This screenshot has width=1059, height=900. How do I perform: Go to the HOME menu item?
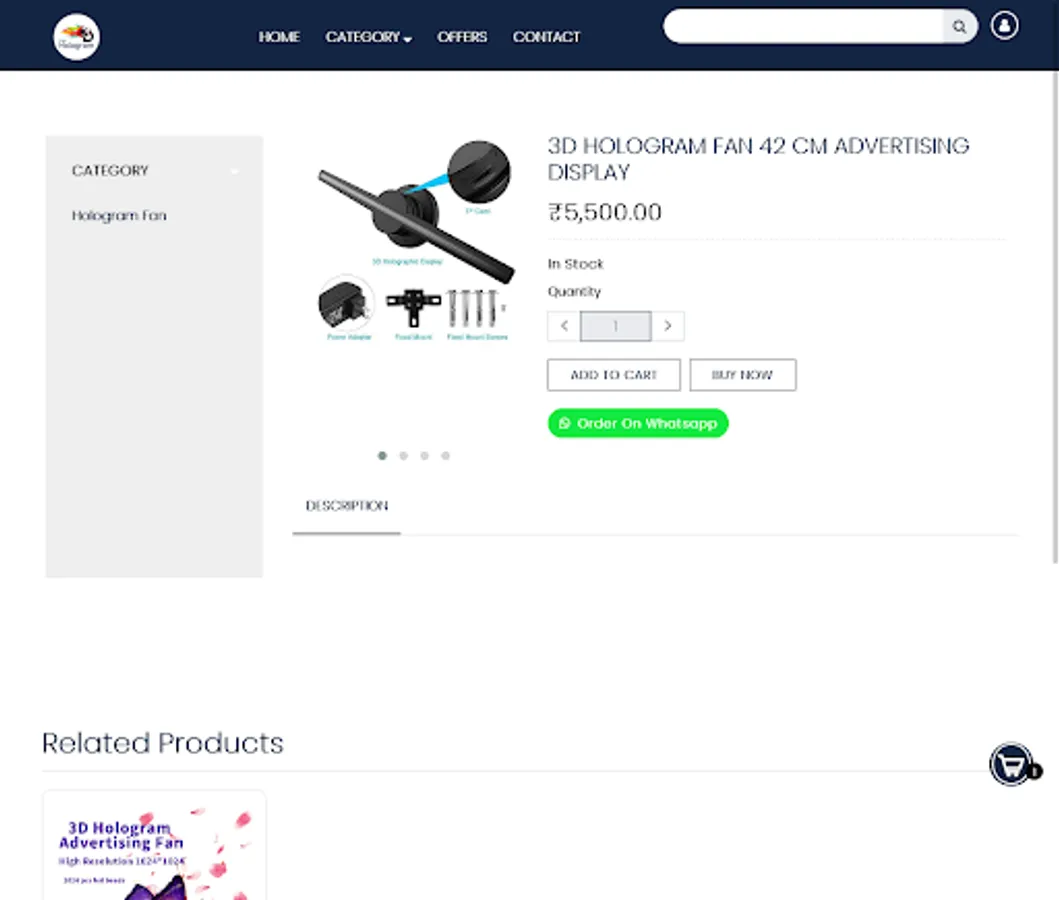pos(279,37)
